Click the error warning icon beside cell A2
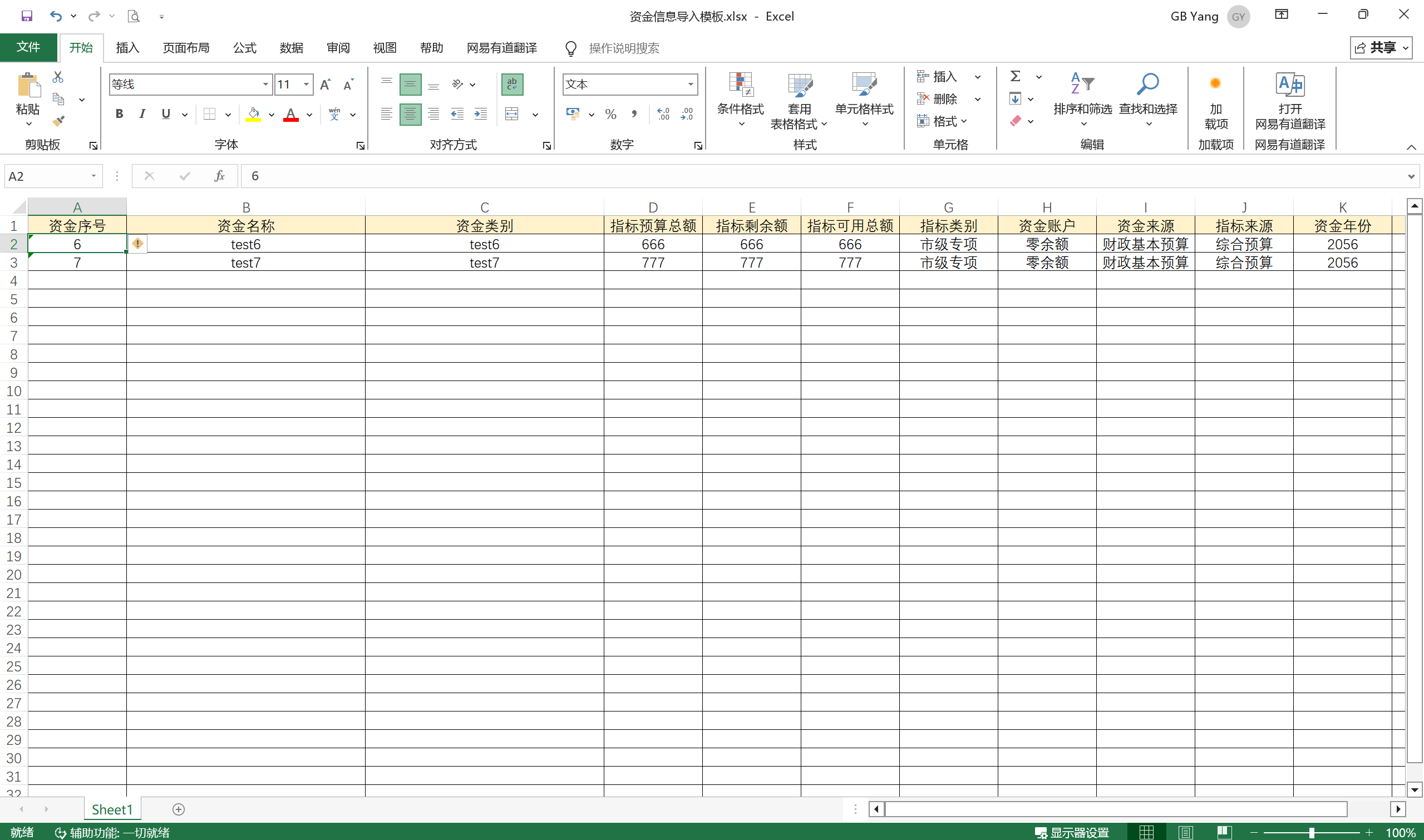 click(137, 244)
